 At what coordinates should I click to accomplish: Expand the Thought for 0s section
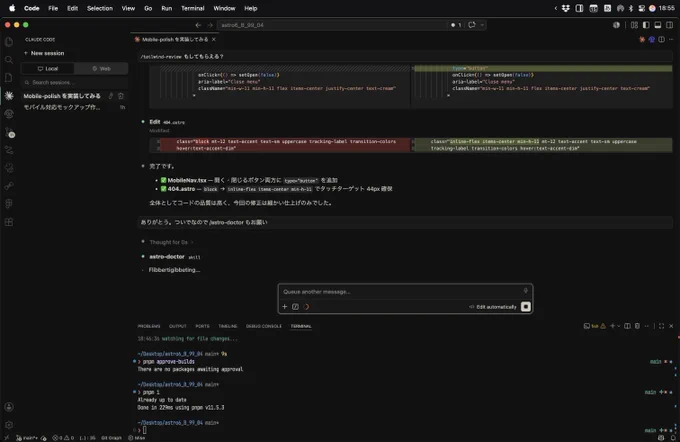171,242
